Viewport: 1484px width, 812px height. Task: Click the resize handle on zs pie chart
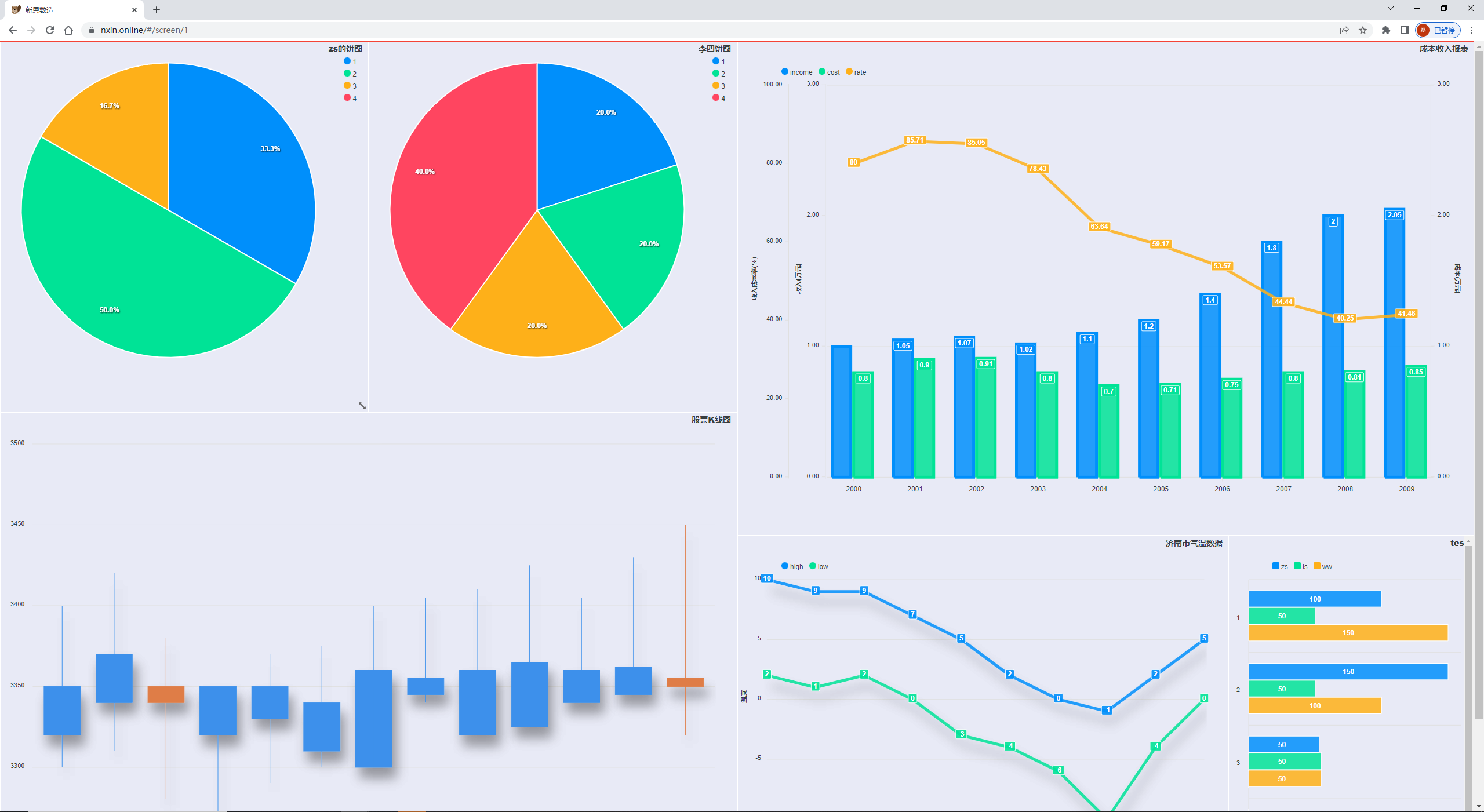pyautogui.click(x=362, y=406)
